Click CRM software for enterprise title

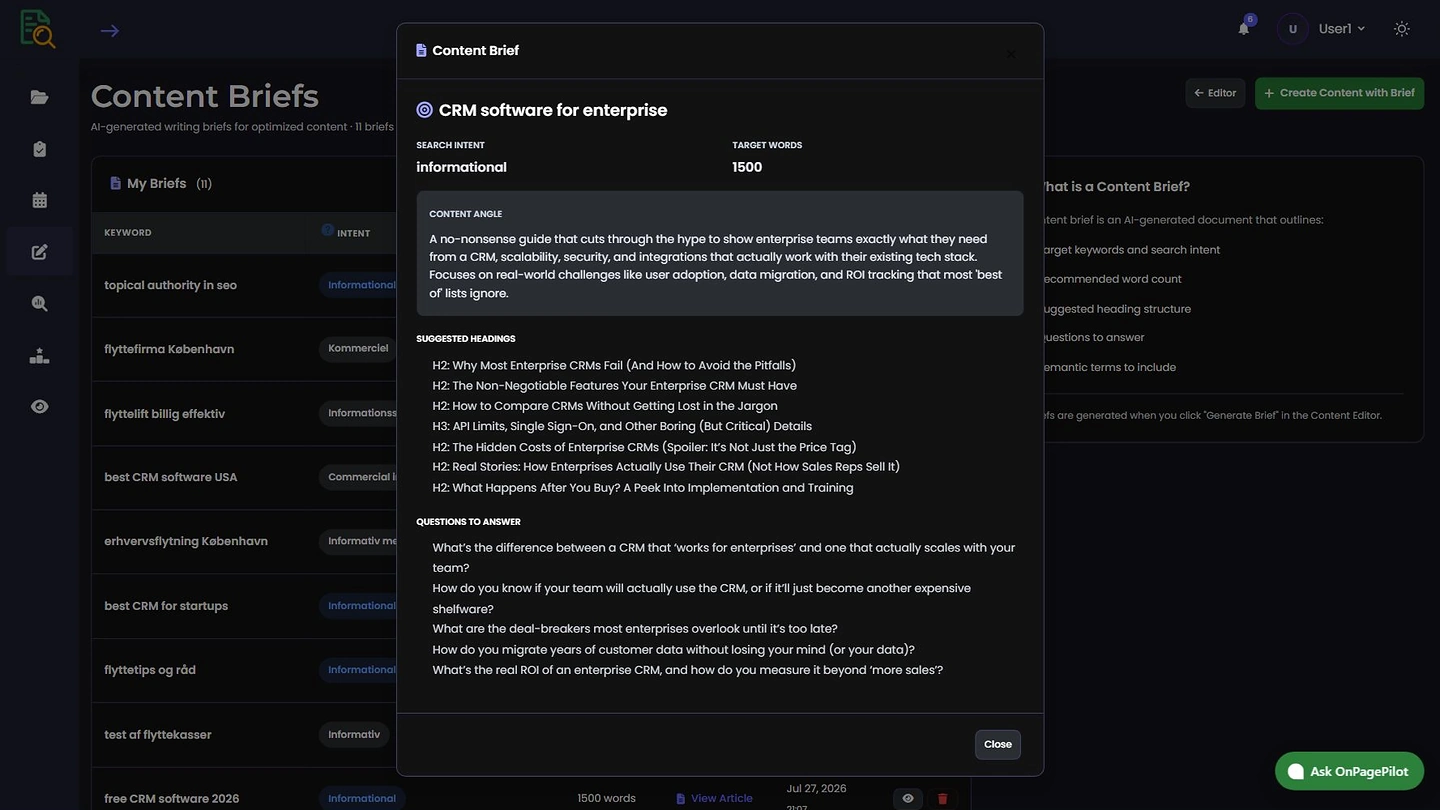(x=553, y=110)
